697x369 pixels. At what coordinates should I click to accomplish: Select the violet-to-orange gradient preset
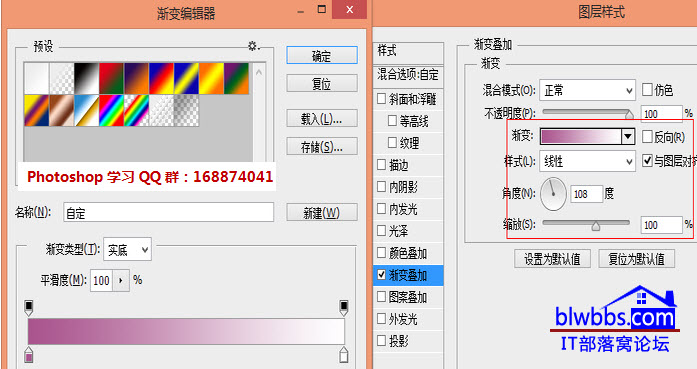click(136, 78)
